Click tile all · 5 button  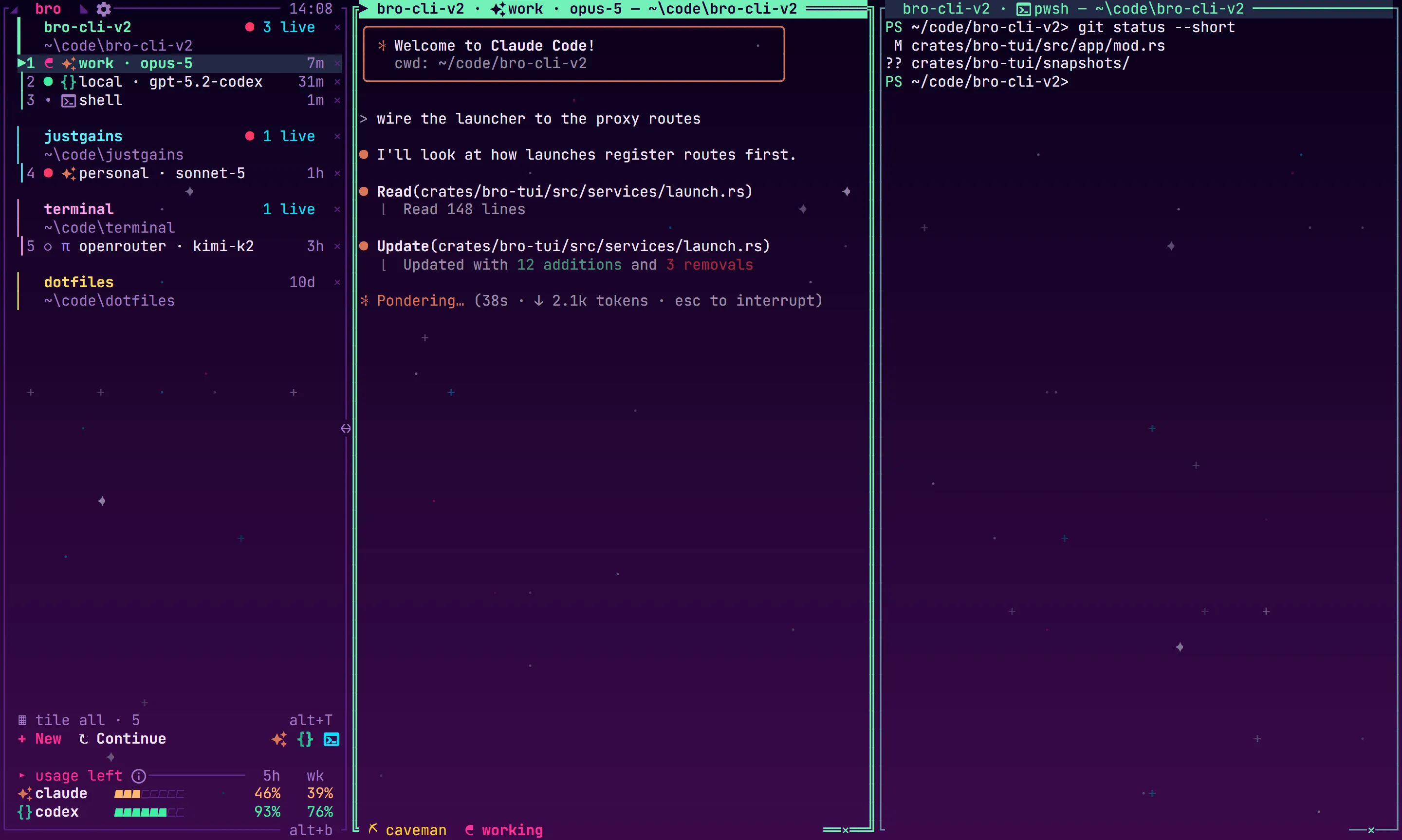[x=79, y=721]
